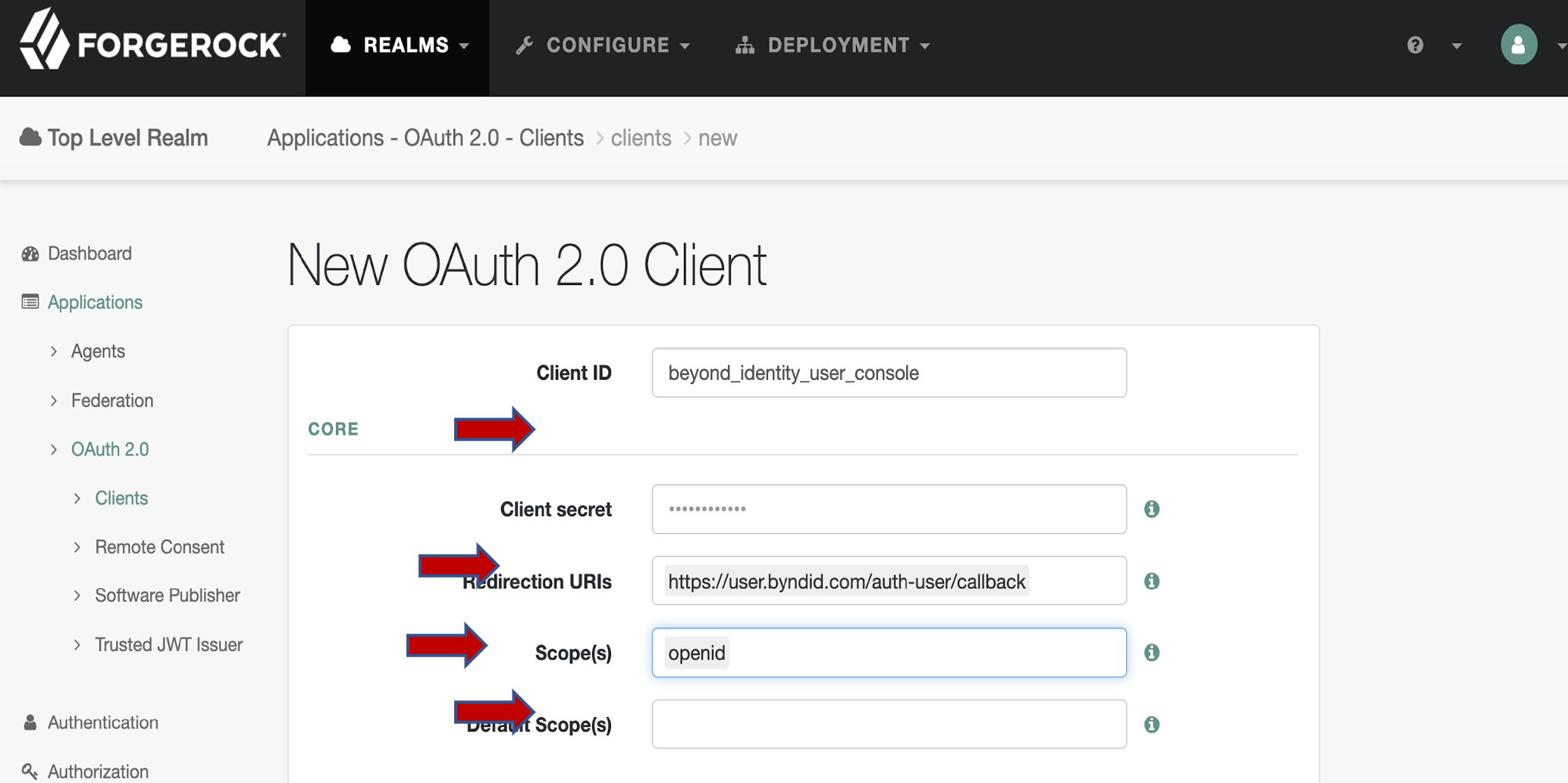Image resolution: width=1568 pixels, height=783 pixels.
Task: Open the Configure dropdown menu
Action: tap(604, 45)
